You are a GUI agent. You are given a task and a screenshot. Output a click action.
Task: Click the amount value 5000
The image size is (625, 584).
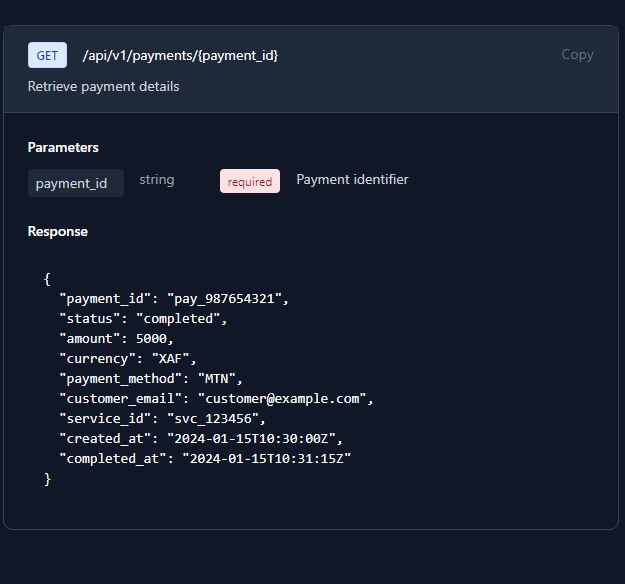(152, 338)
